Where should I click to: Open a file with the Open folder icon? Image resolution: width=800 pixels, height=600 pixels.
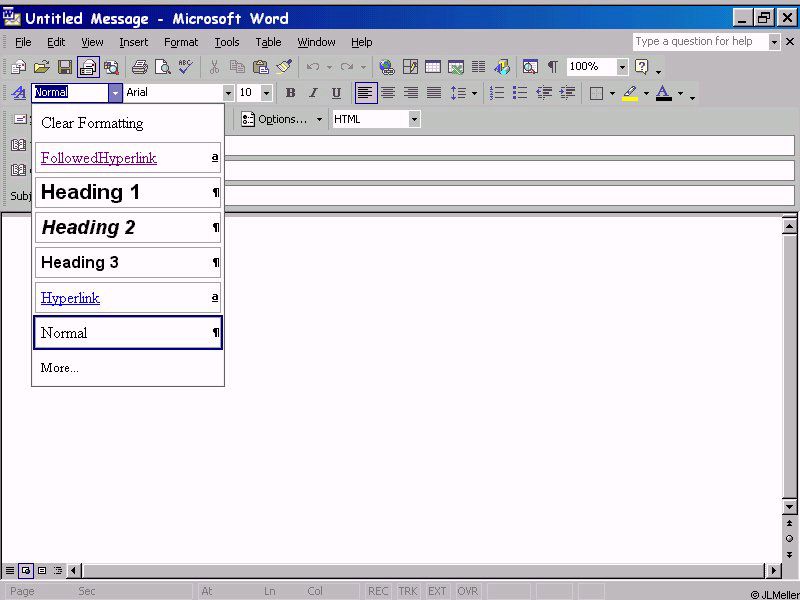coord(42,67)
